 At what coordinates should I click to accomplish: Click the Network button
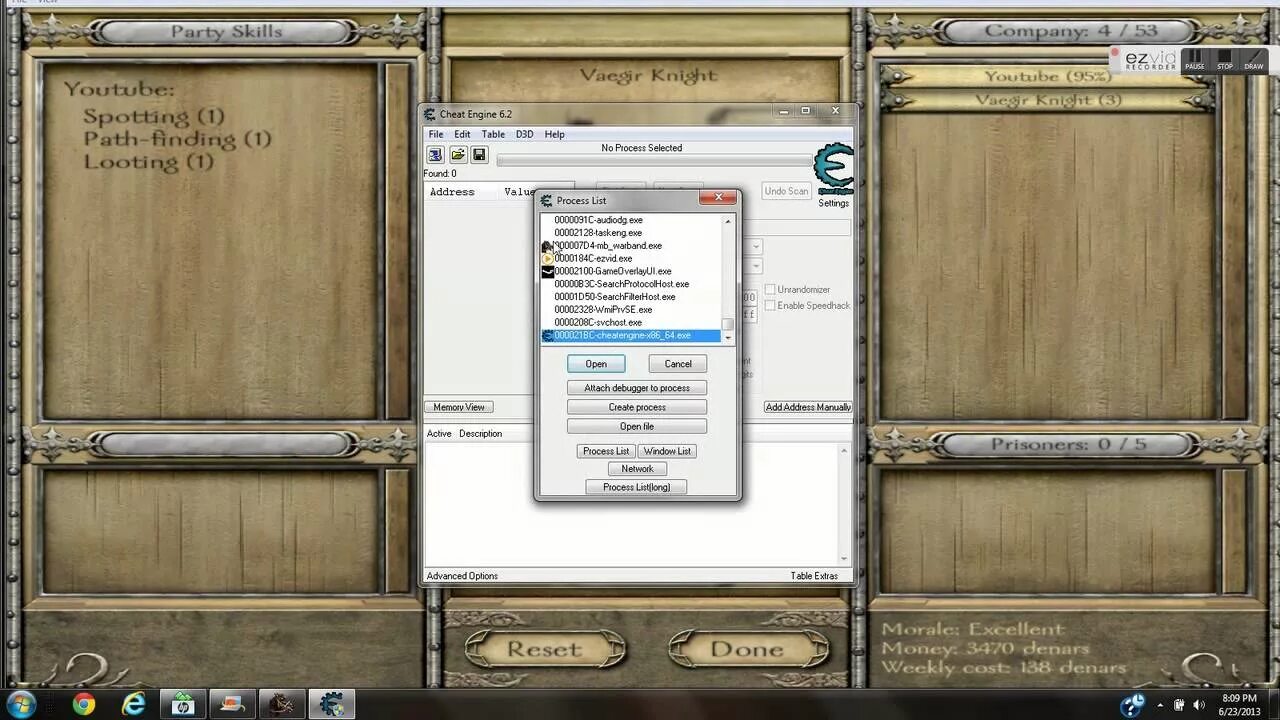(x=637, y=469)
